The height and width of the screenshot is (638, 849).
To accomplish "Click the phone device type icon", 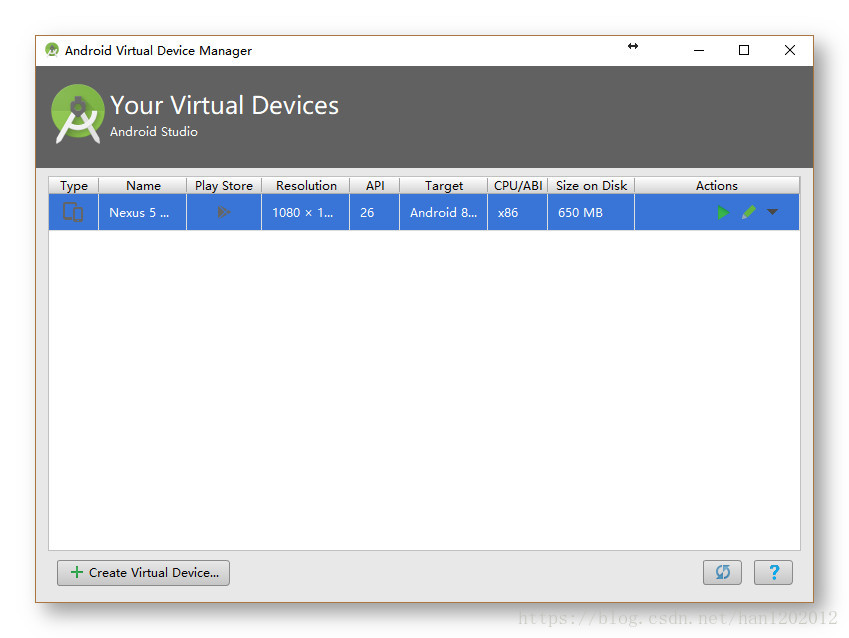I will pyautogui.click(x=73, y=212).
